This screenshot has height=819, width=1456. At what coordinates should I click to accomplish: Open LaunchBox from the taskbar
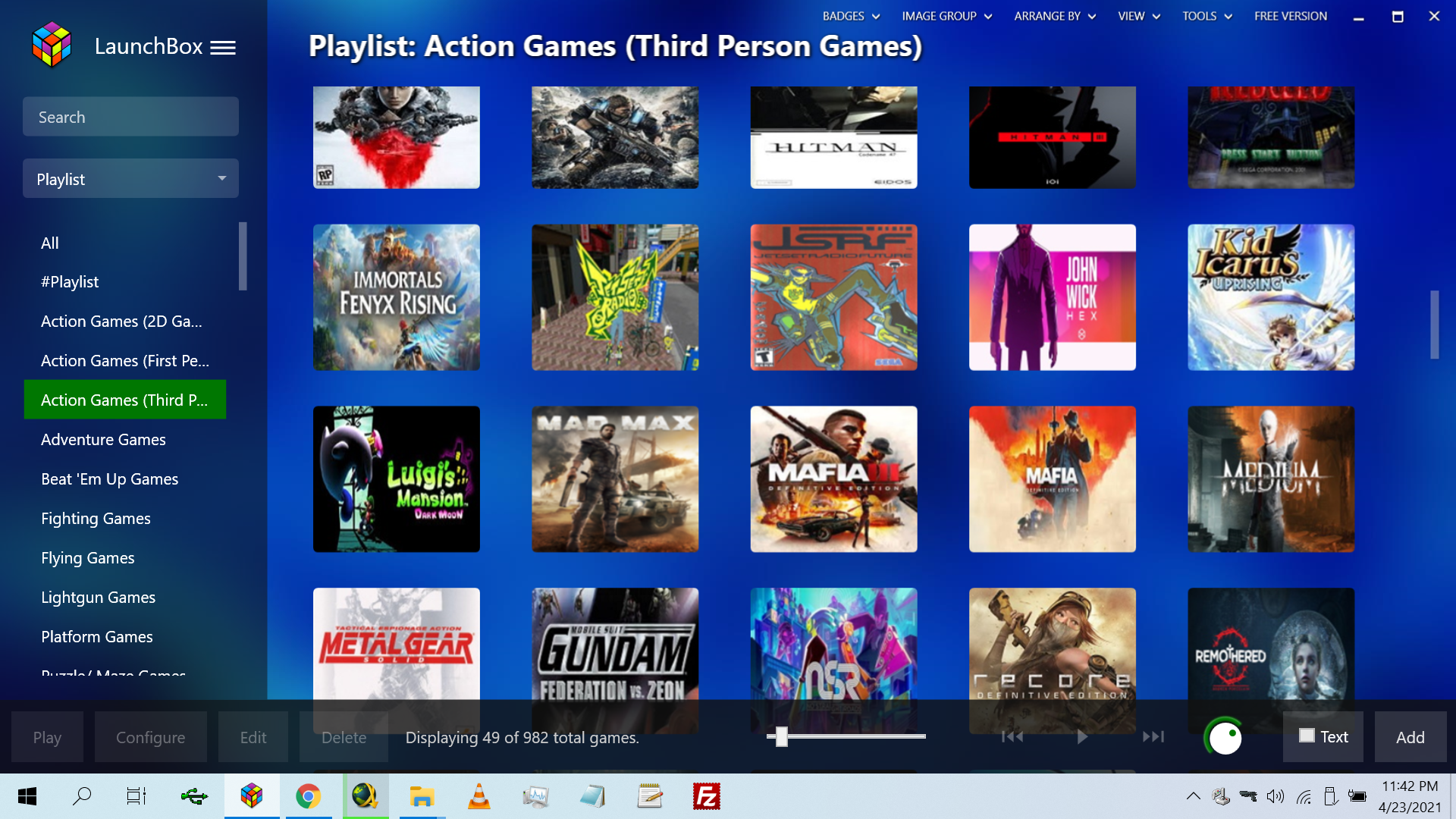pos(252,796)
